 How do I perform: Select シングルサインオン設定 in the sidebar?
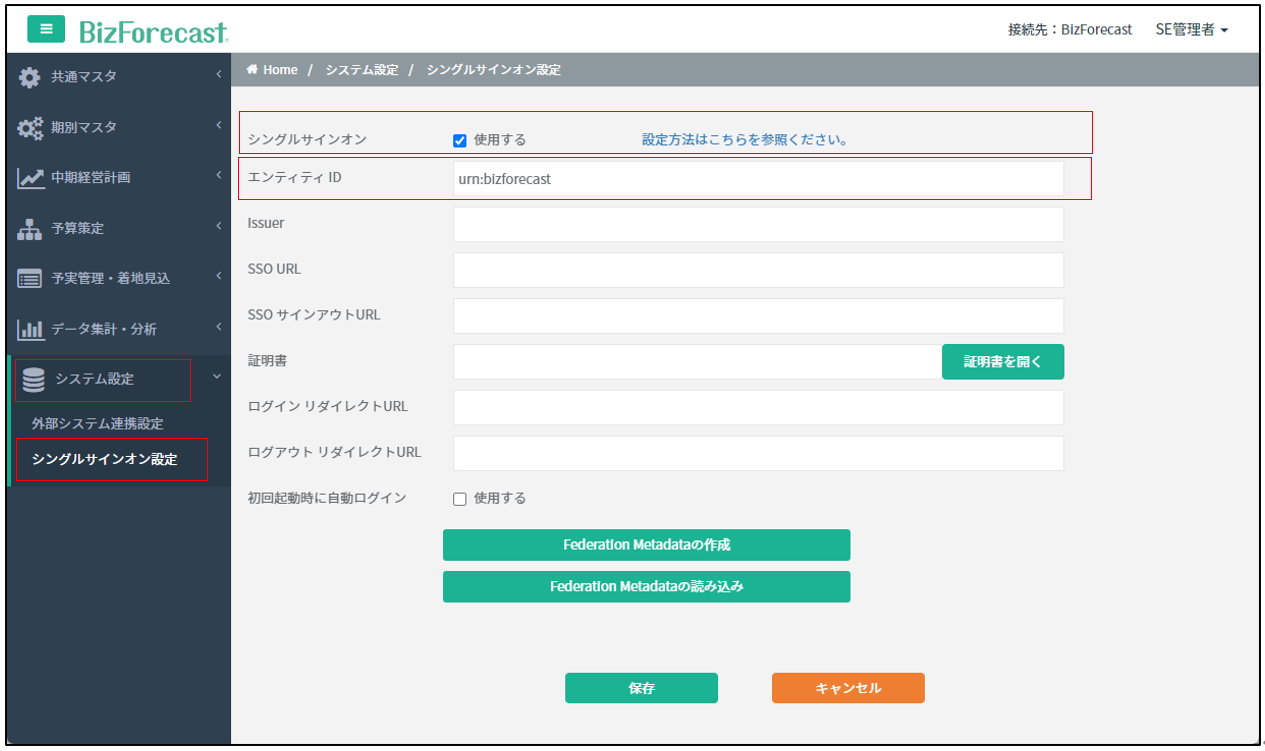[x=104, y=460]
